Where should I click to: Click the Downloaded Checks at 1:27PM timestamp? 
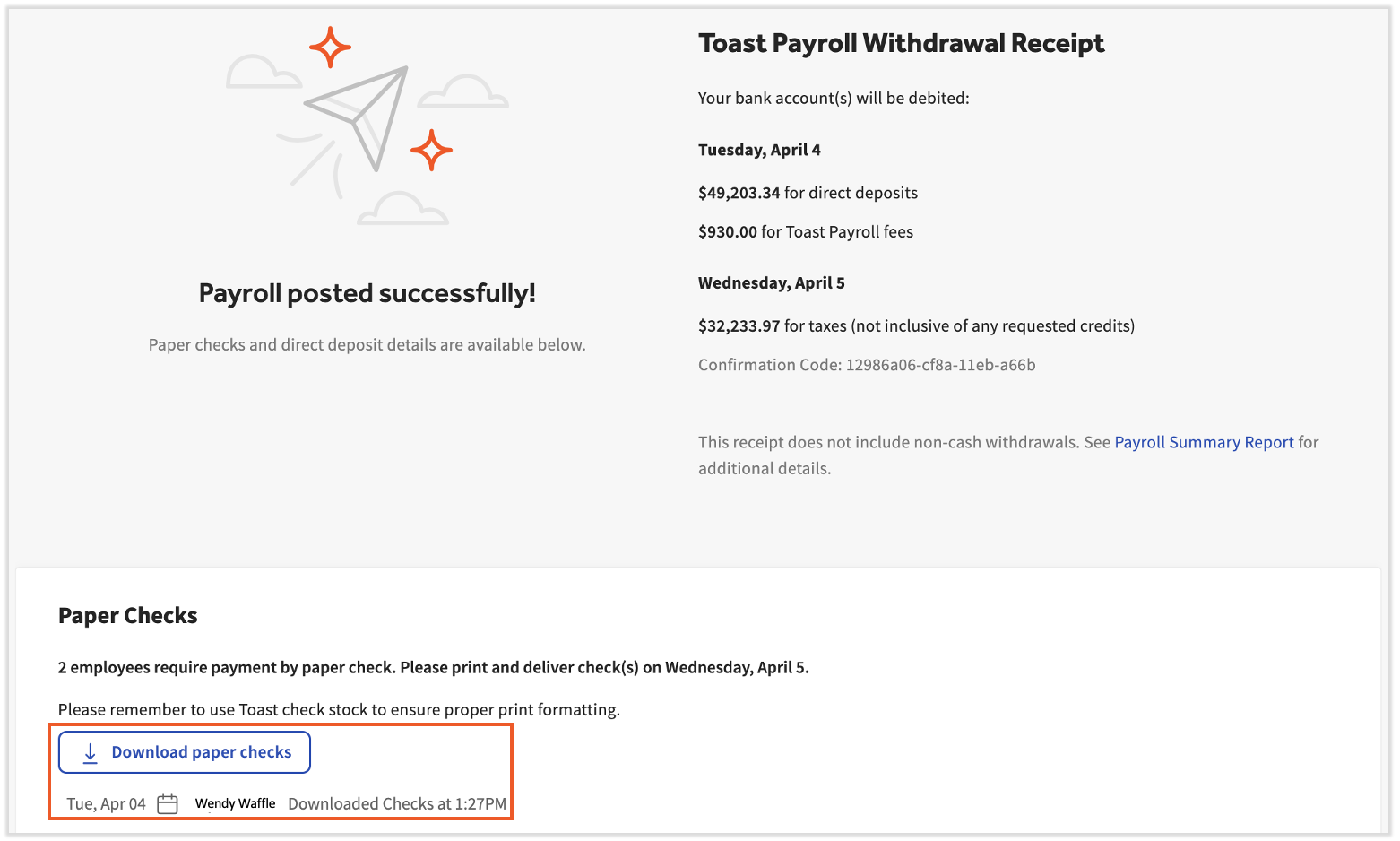click(x=397, y=803)
